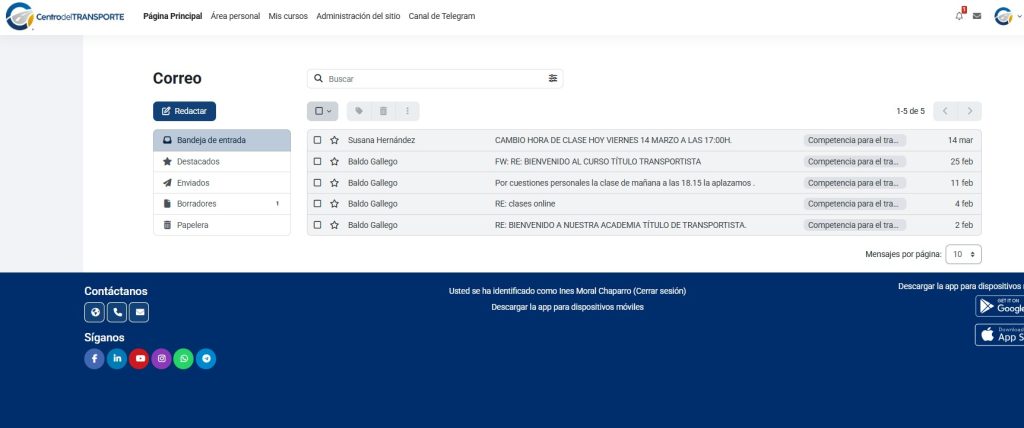Check the Susana Hernández message checkbox
The image size is (1024, 428).
point(317,140)
